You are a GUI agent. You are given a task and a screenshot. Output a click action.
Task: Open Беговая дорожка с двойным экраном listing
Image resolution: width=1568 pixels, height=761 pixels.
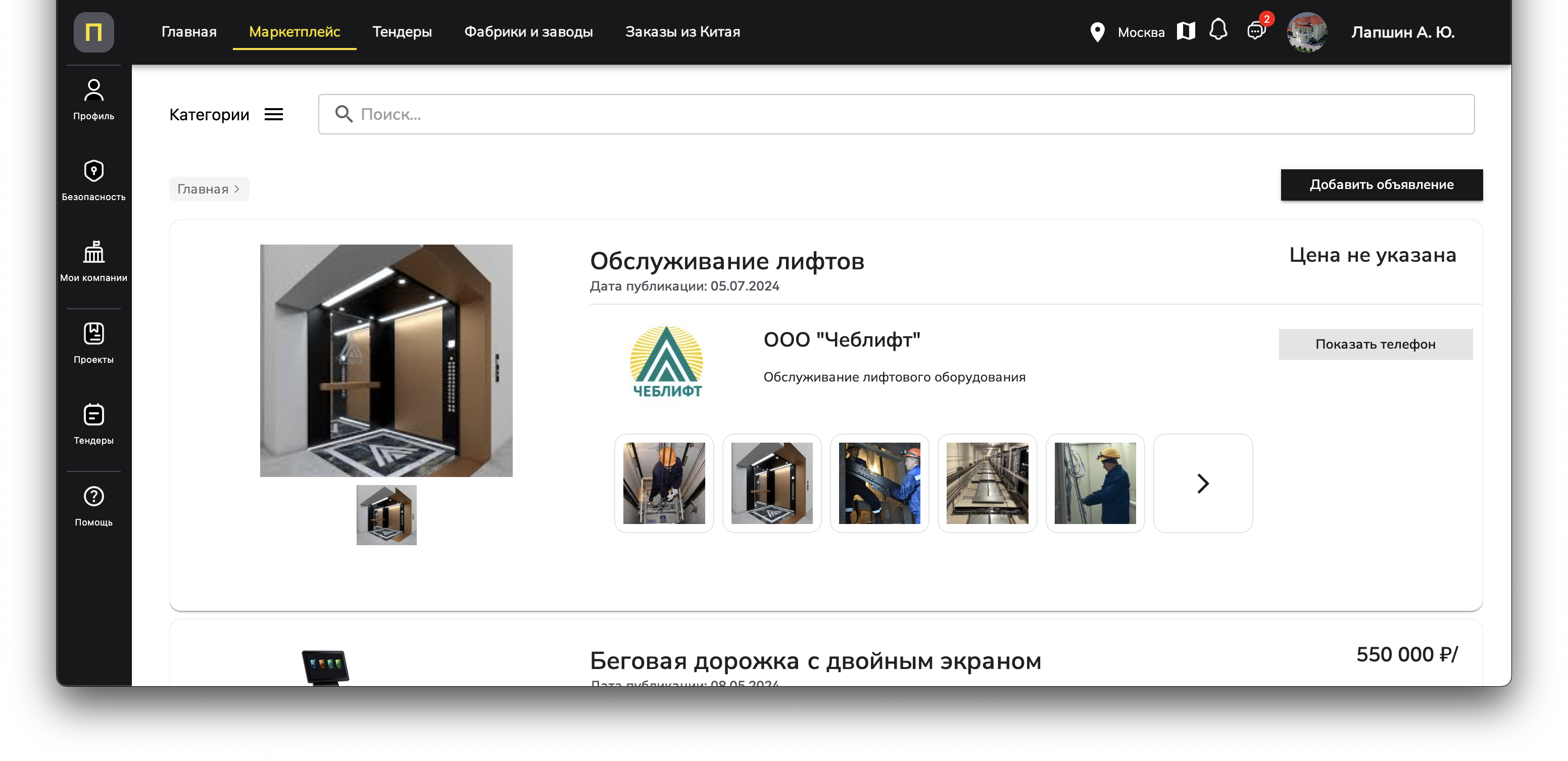click(816, 660)
